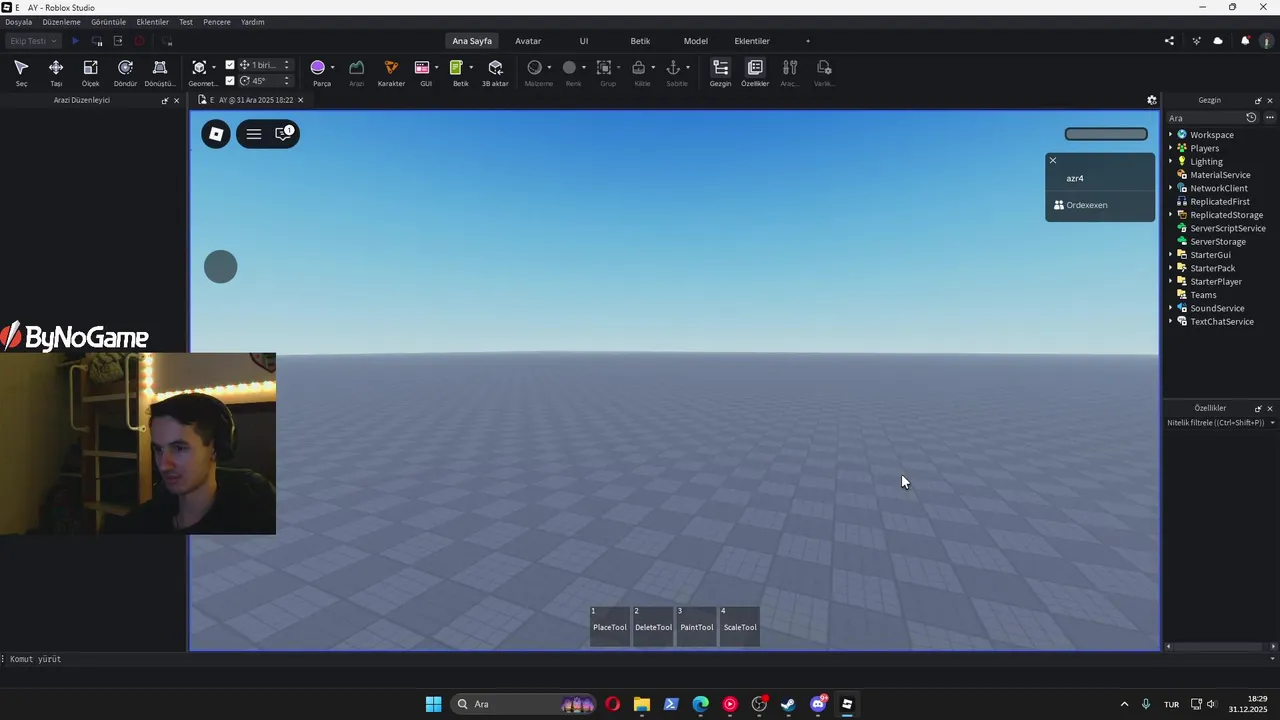Viewport: 1280px width, 720px height.
Task: Click the Karakter tool icon
Action: pyautogui.click(x=391, y=73)
